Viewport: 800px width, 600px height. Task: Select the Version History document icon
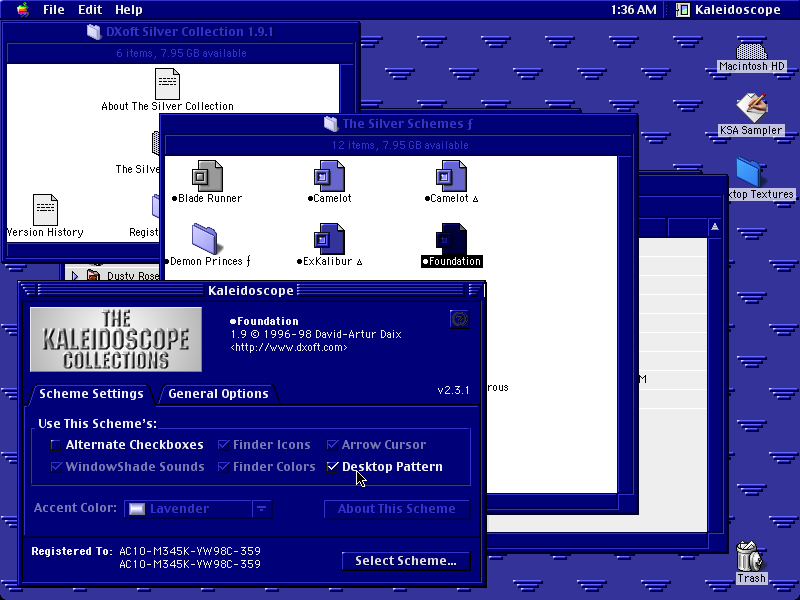point(45,210)
